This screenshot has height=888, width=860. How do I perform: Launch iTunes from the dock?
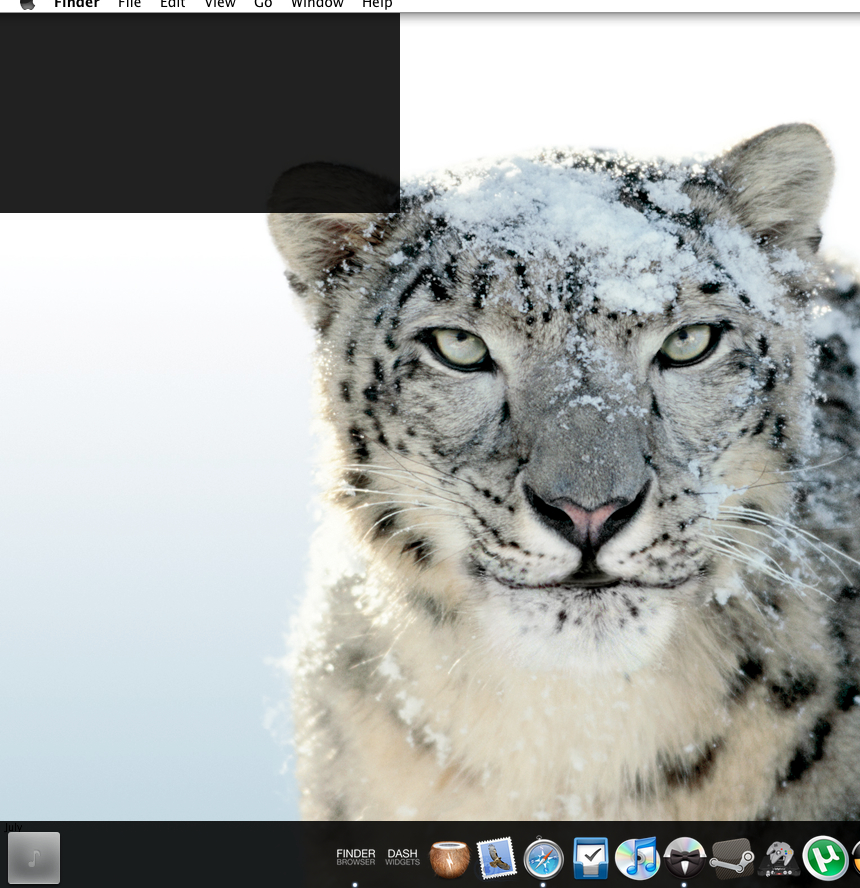coord(637,858)
